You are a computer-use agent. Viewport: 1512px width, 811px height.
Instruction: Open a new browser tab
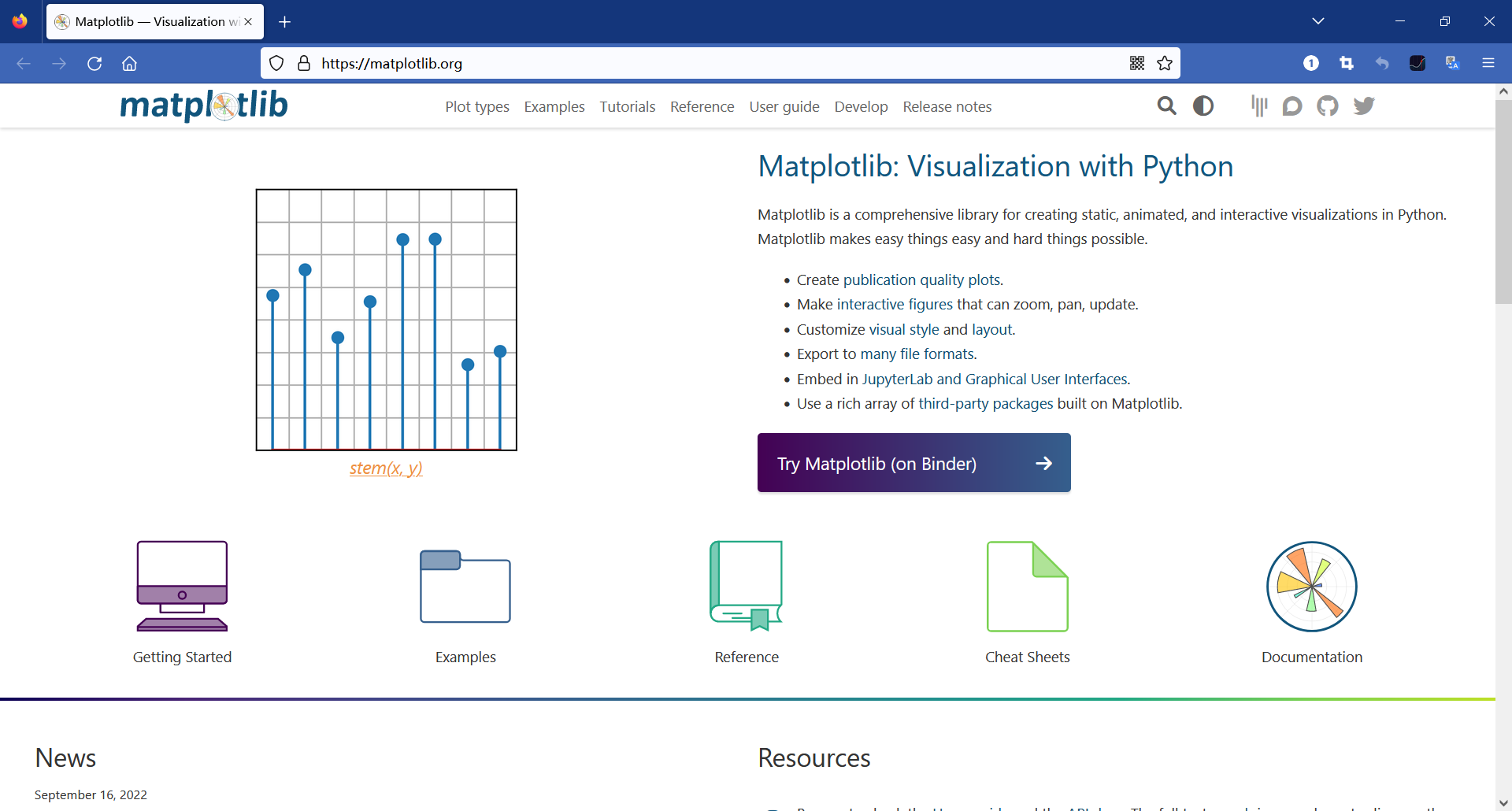pyautogui.click(x=285, y=22)
